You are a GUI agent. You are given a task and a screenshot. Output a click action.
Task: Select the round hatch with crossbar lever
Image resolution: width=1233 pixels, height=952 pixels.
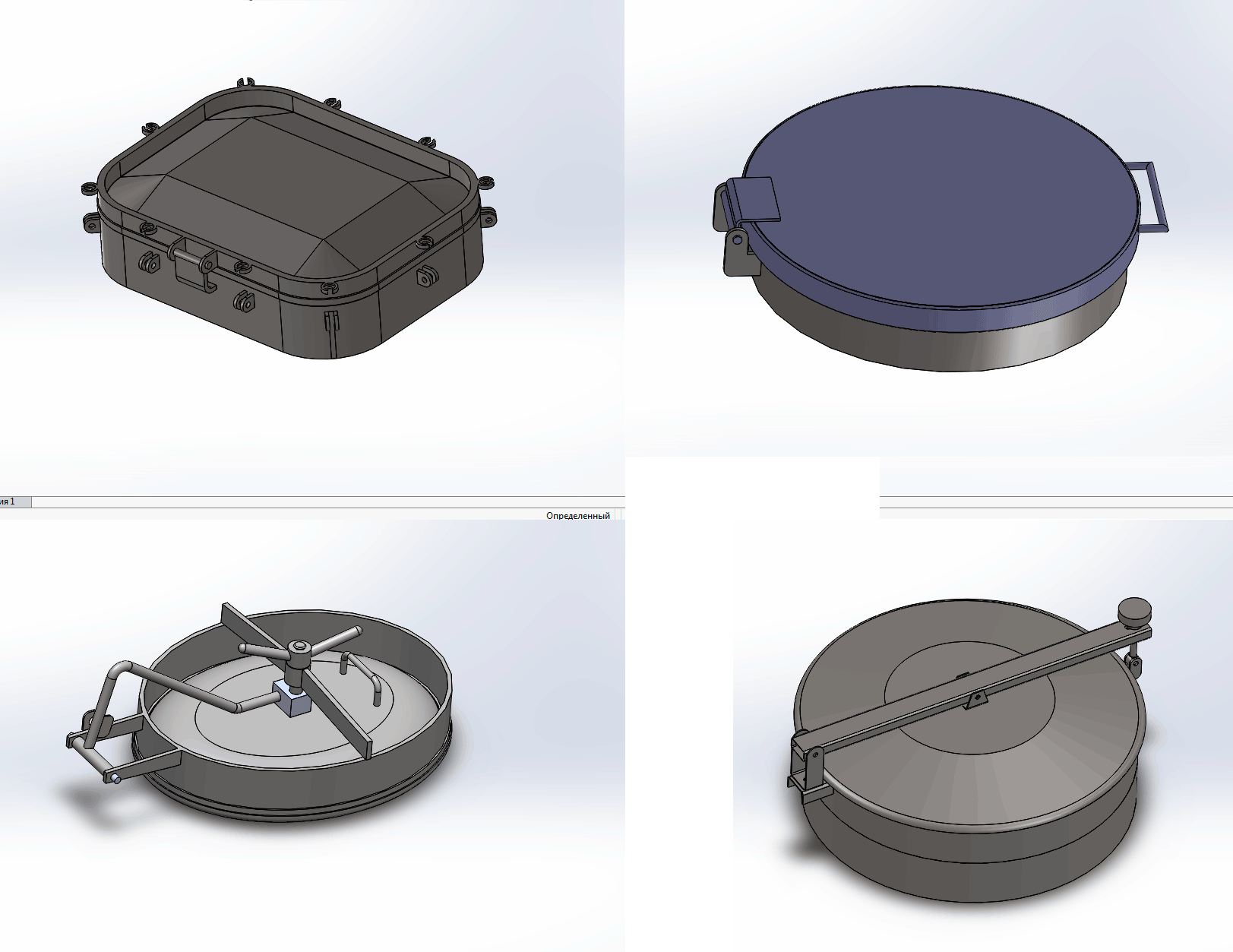(969, 748)
